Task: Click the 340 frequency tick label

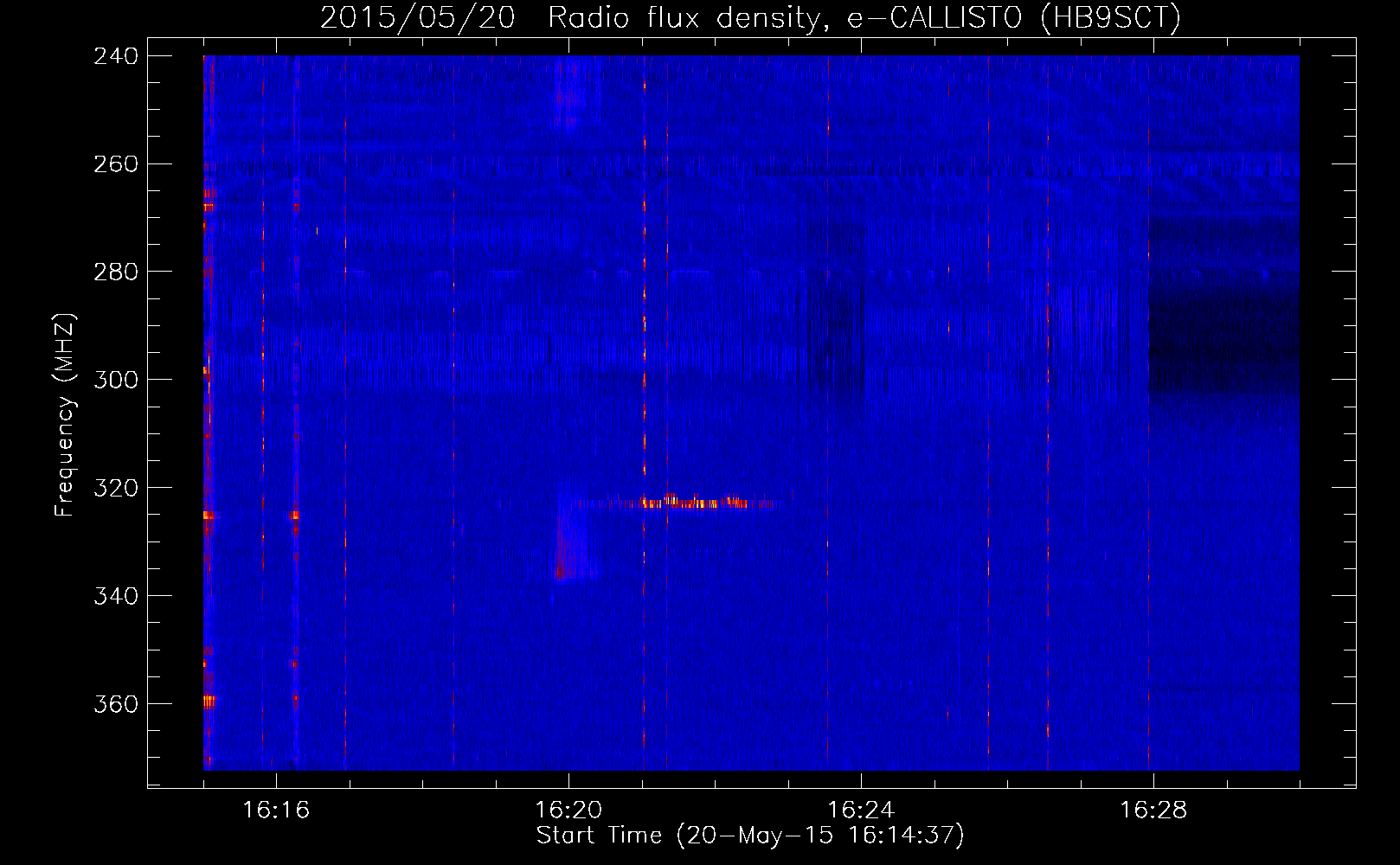Action: (x=116, y=597)
